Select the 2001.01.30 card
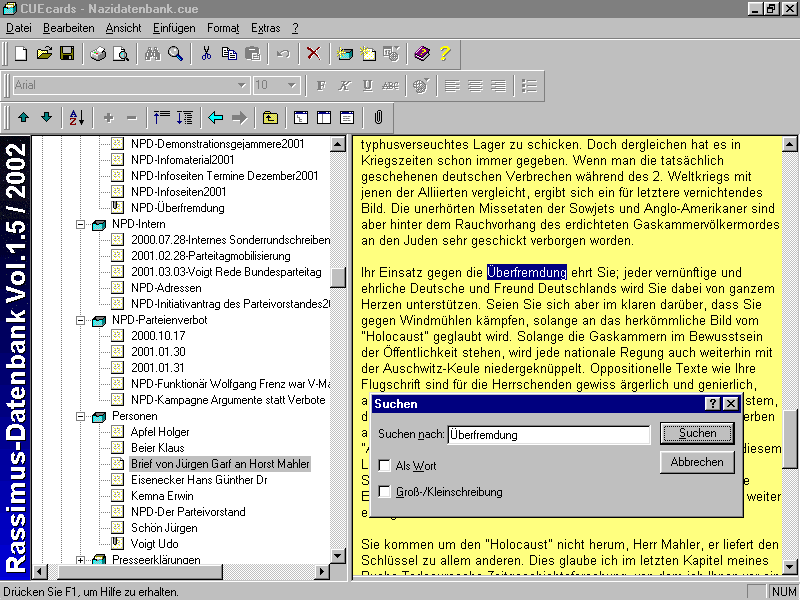The height and width of the screenshot is (600, 800). point(158,352)
